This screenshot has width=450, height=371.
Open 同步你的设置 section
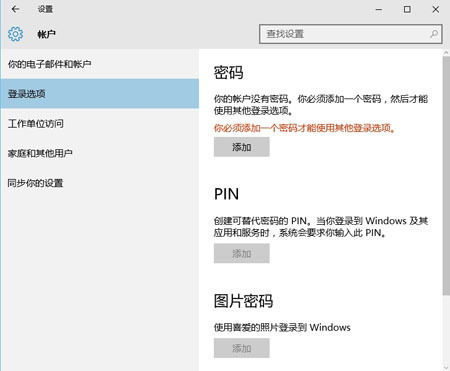(x=99, y=183)
